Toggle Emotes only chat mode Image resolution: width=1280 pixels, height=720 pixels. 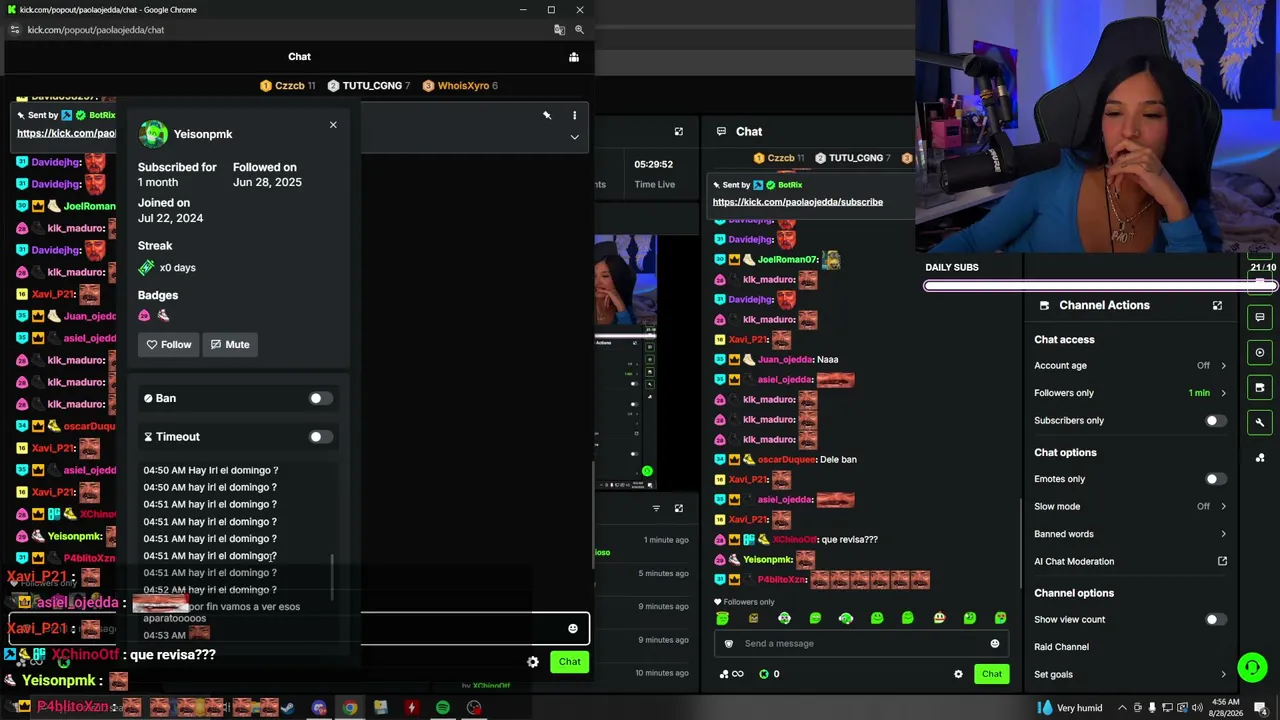click(x=1215, y=479)
